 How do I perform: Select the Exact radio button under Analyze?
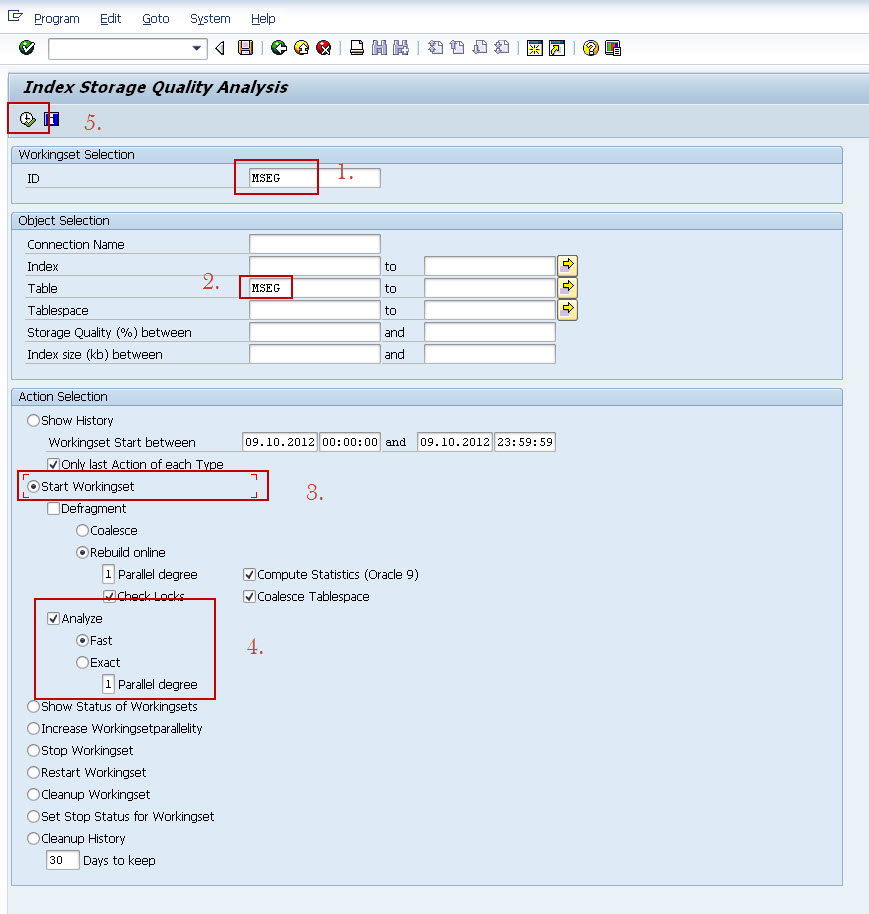tap(82, 662)
